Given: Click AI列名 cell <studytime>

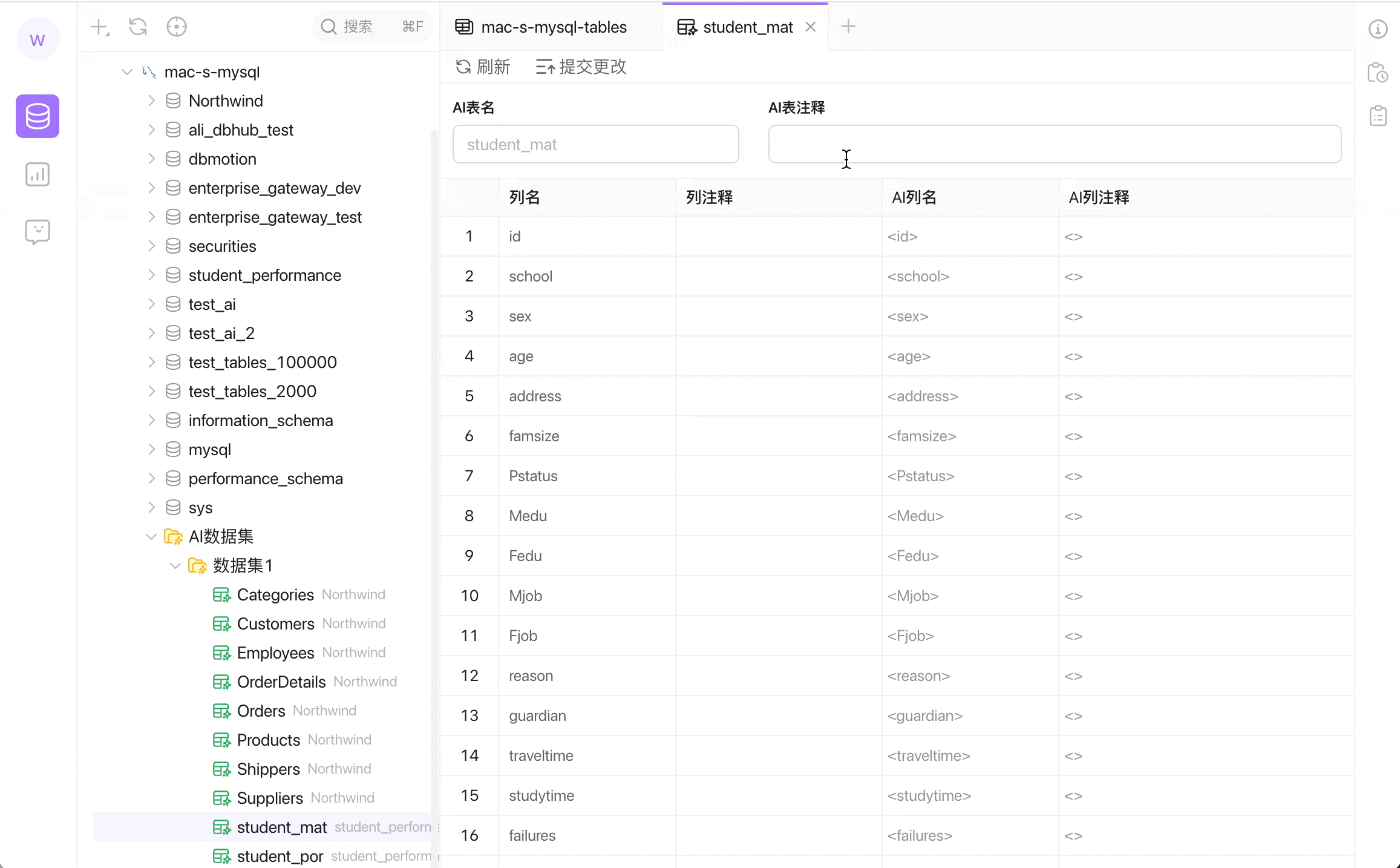Looking at the screenshot, I should (x=970, y=796).
